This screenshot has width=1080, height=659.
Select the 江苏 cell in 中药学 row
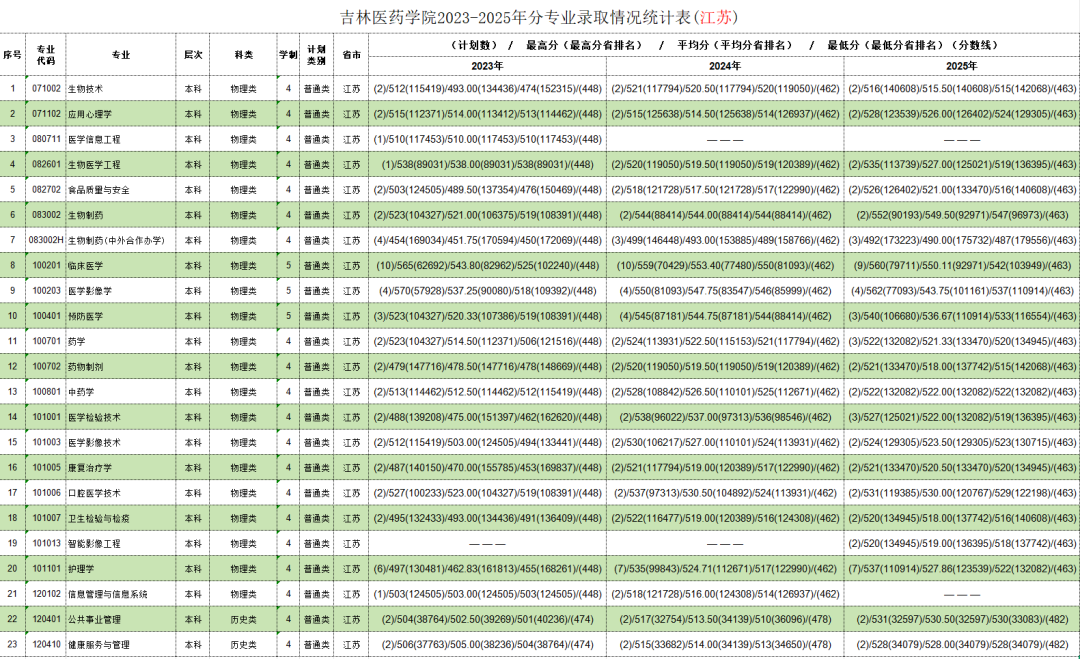click(x=351, y=392)
